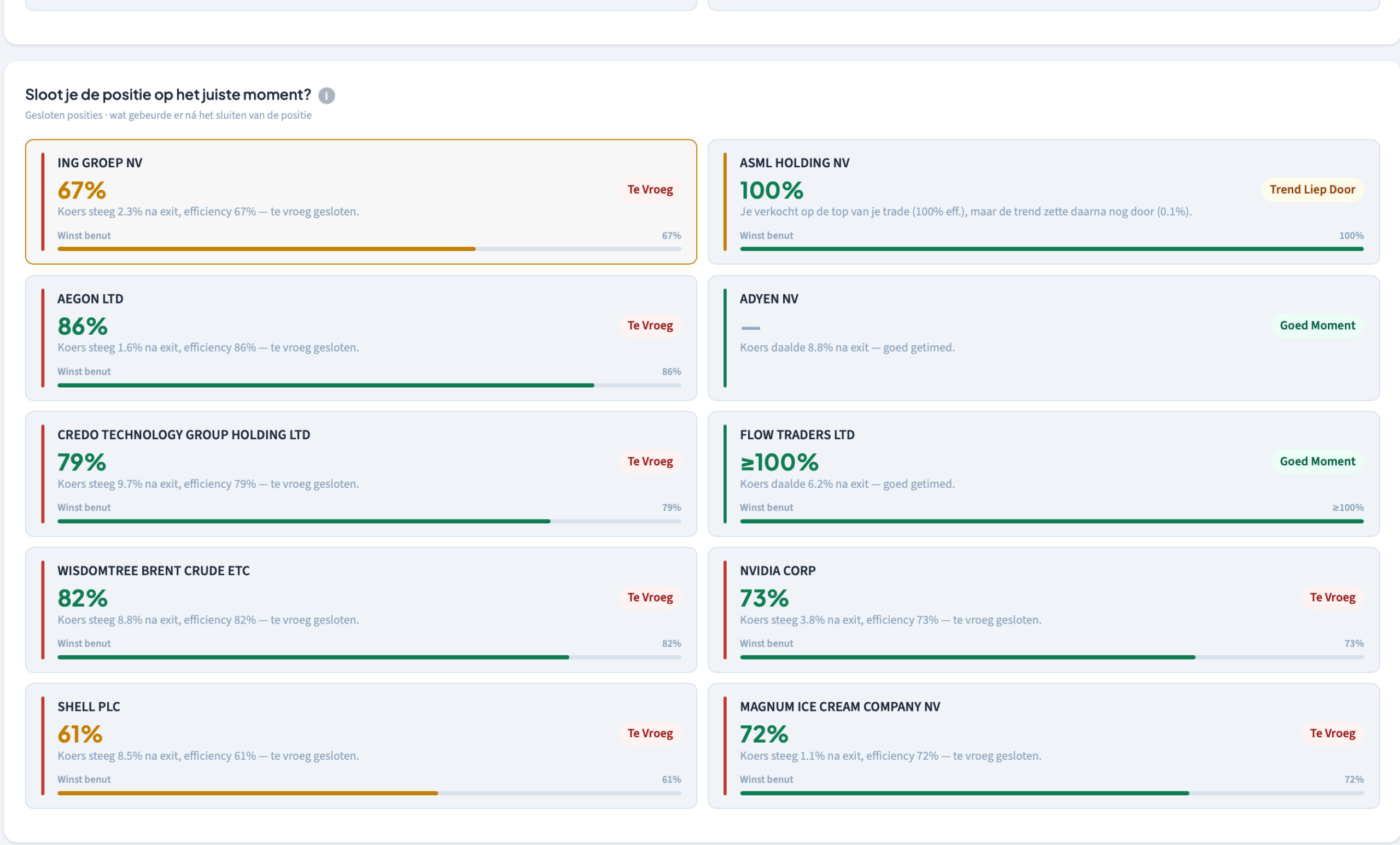This screenshot has height=845, width=1400.
Task: Click 'Winst benut' label on NVIDIA card
Action: [x=767, y=643]
